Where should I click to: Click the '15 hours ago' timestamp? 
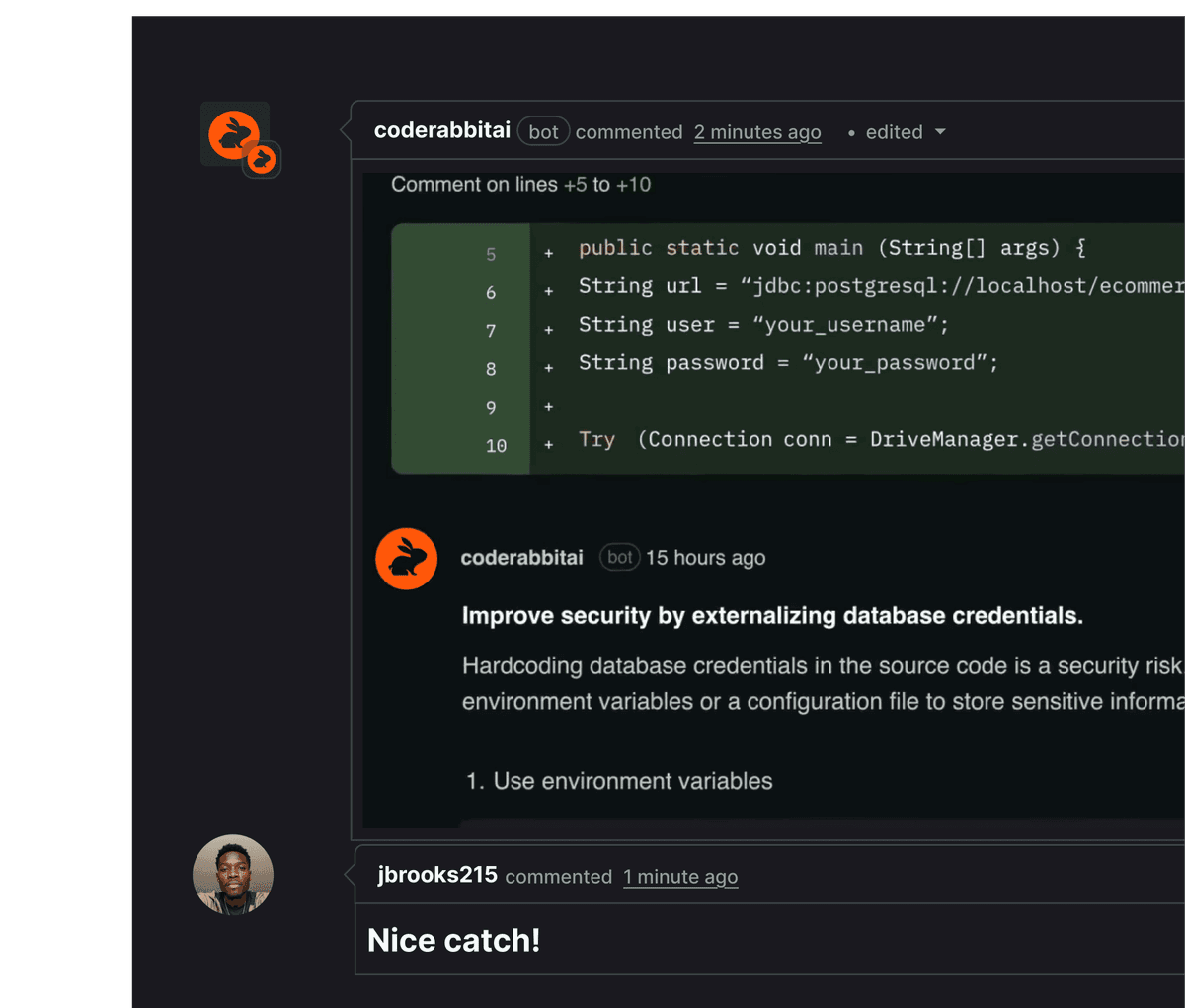point(706,558)
